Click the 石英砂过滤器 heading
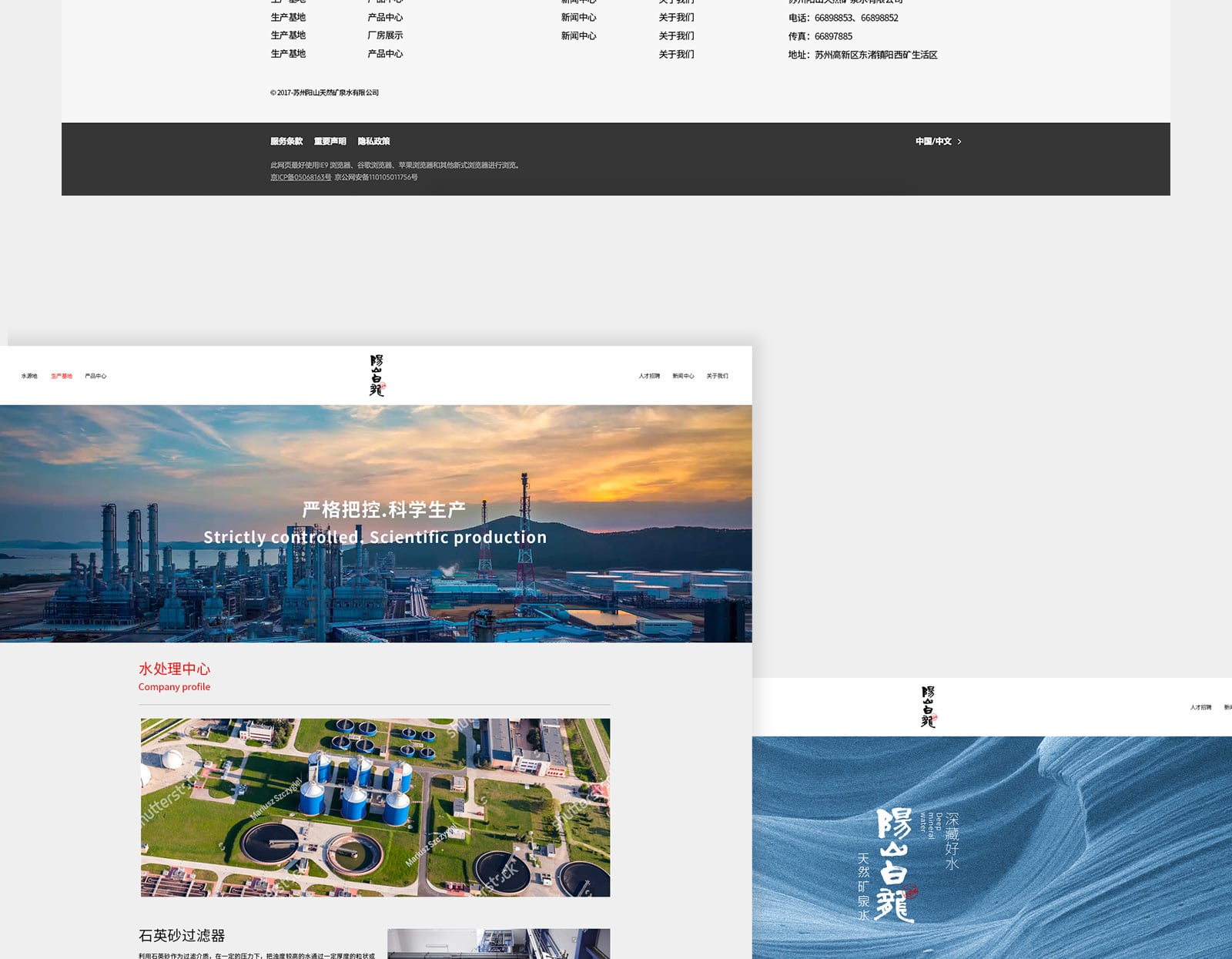Image resolution: width=1232 pixels, height=959 pixels. click(x=182, y=936)
